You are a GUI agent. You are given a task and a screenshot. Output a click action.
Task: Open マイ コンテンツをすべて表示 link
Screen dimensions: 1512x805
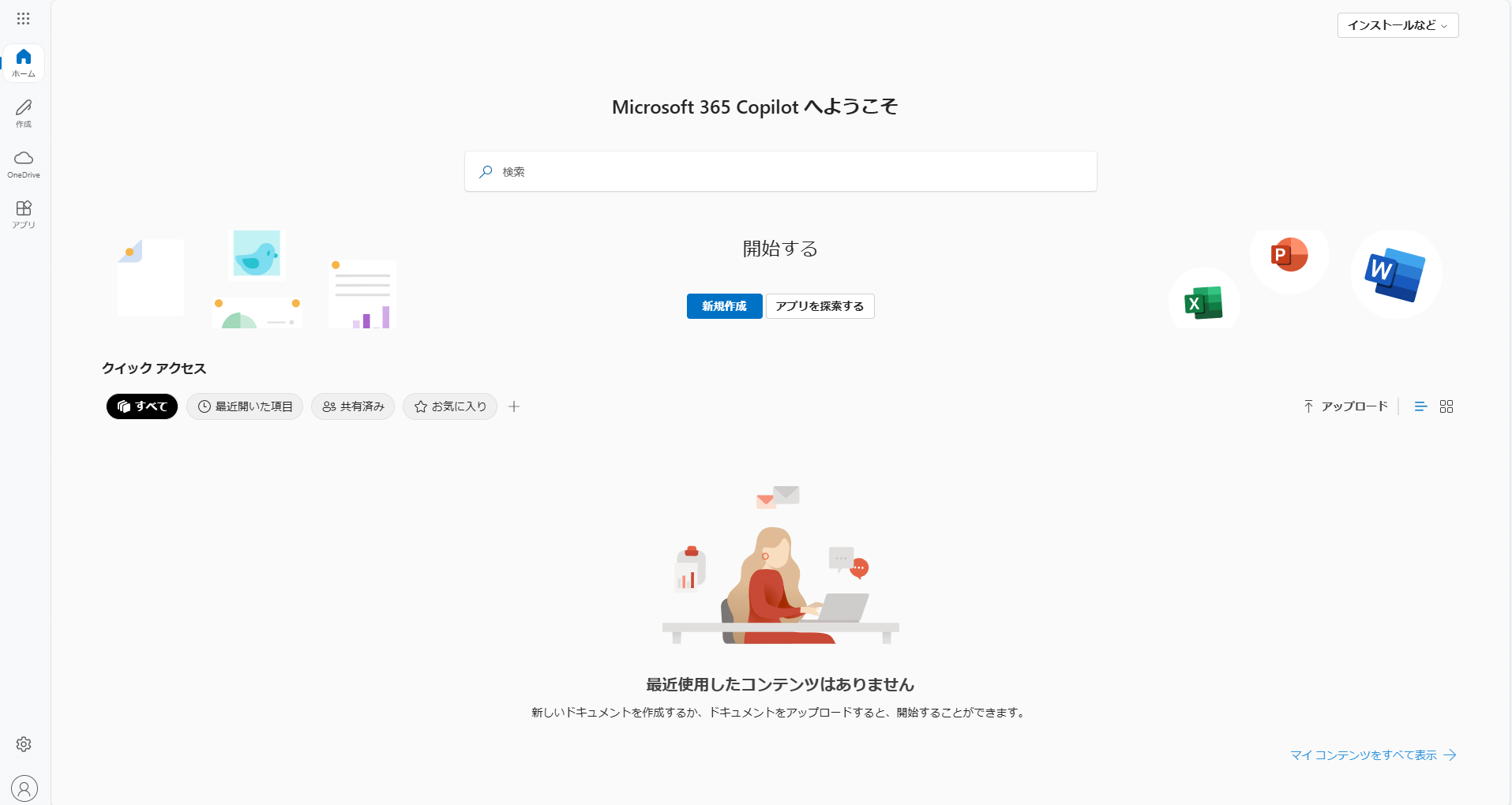click(1373, 755)
